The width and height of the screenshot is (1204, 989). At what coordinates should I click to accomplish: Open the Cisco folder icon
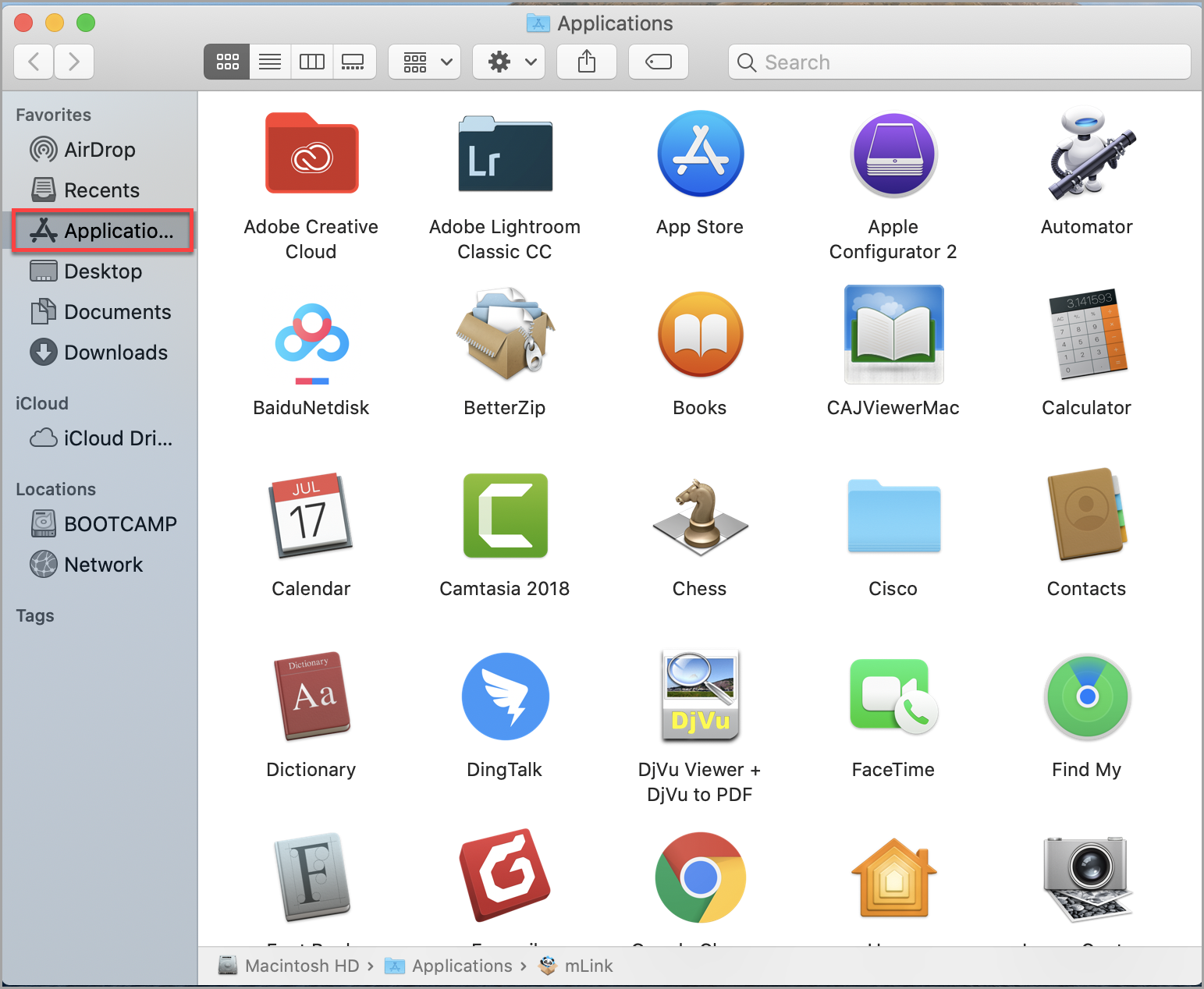(893, 516)
